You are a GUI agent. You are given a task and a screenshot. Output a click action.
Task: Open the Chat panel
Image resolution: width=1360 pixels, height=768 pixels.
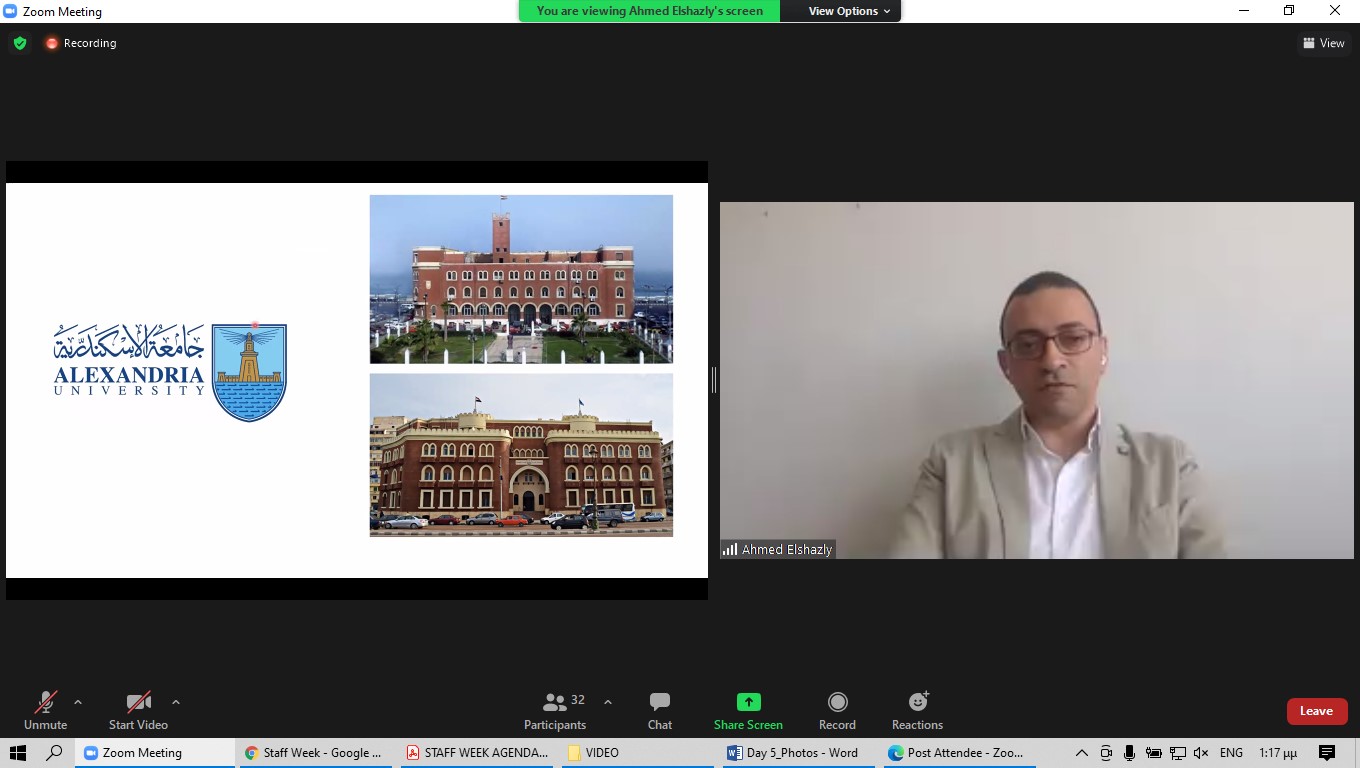point(659,711)
